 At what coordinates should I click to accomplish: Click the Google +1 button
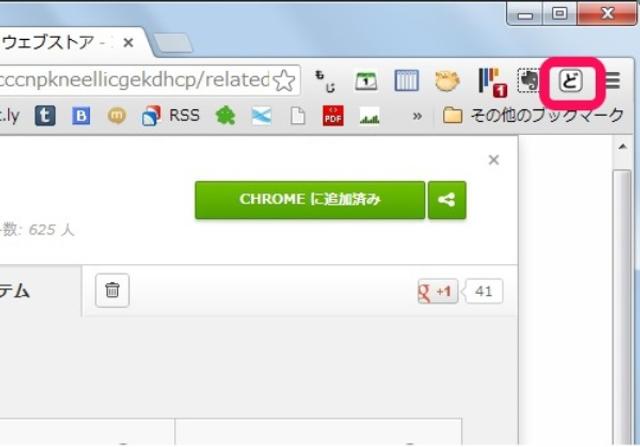[x=438, y=291]
